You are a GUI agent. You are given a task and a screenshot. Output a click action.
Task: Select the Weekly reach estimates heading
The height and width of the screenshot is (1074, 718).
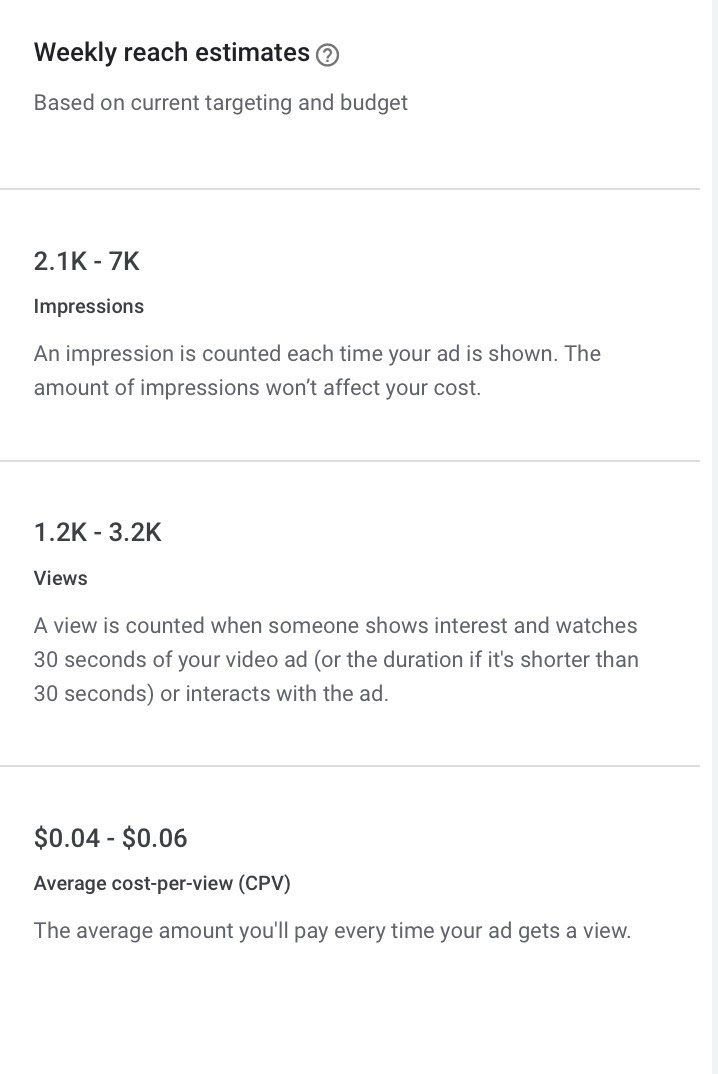(171, 54)
